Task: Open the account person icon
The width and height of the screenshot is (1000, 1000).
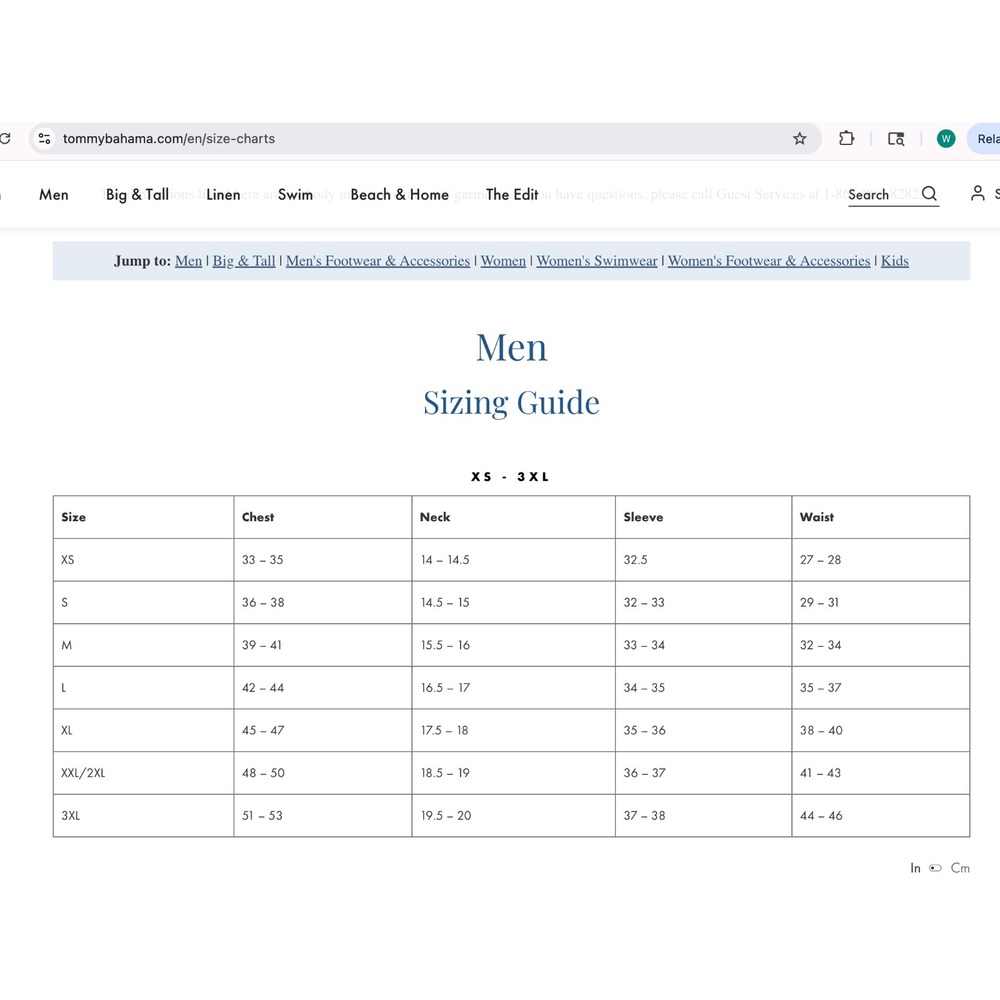Action: pyautogui.click(x=977, y=193)
